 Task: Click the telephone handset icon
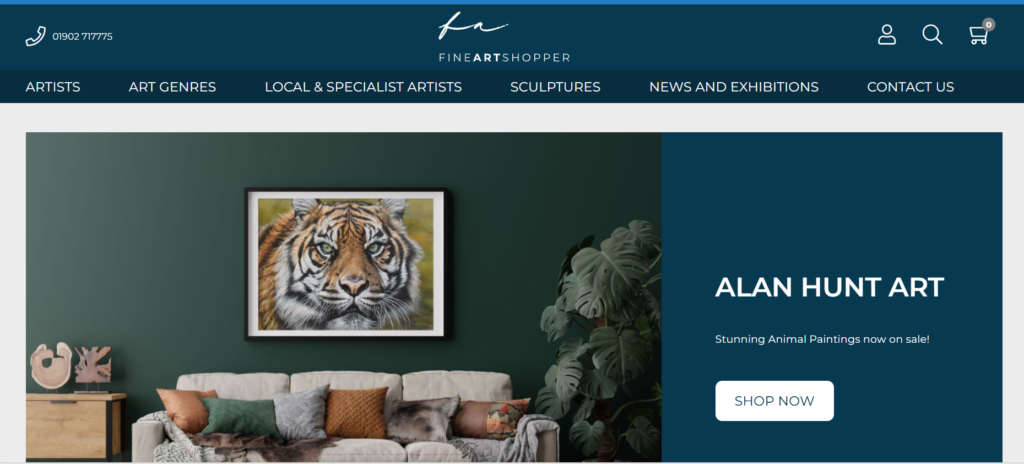coord(35,36)
